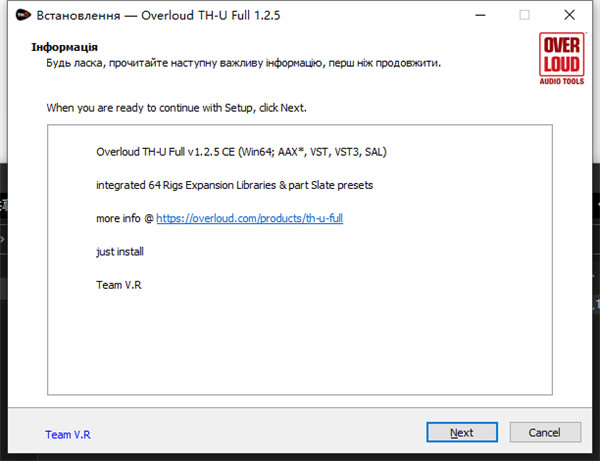Click the Next button to continue setup
Viewport: 600px width, 461px height.
462,432
